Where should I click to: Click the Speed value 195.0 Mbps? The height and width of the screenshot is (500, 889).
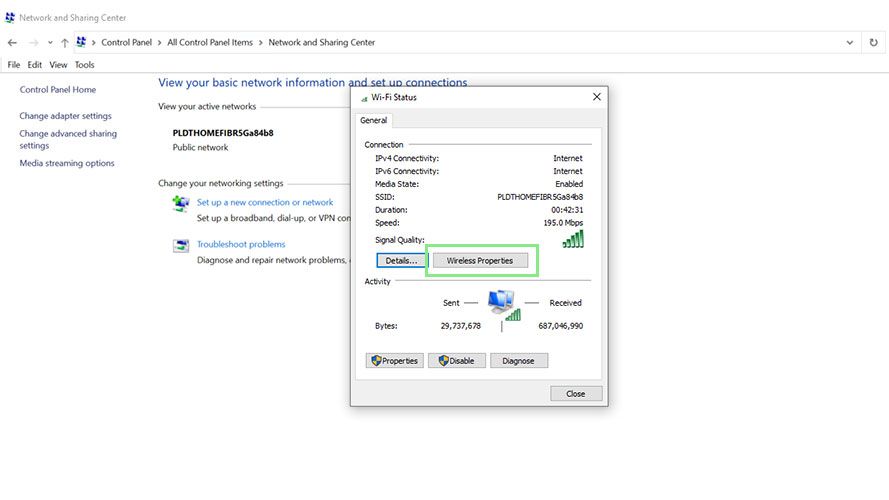[x=563, y=223]
